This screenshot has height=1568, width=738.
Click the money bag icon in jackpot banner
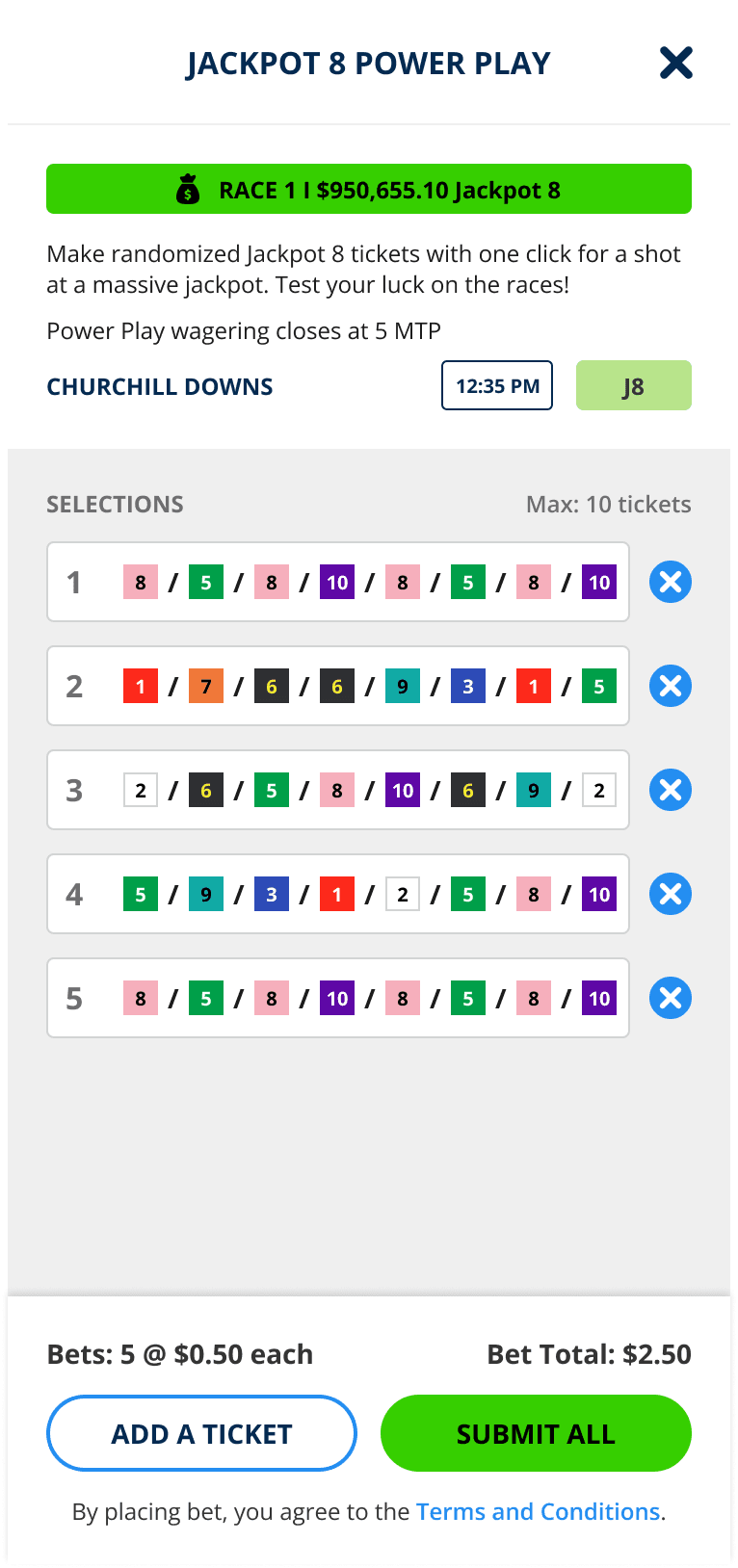coord(188,190)
